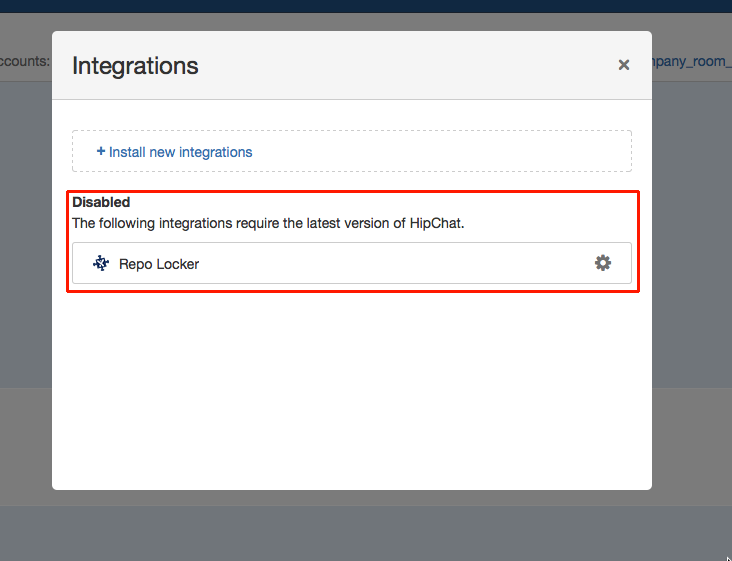Click the partially hidden company_room link

tap(690, 61)
